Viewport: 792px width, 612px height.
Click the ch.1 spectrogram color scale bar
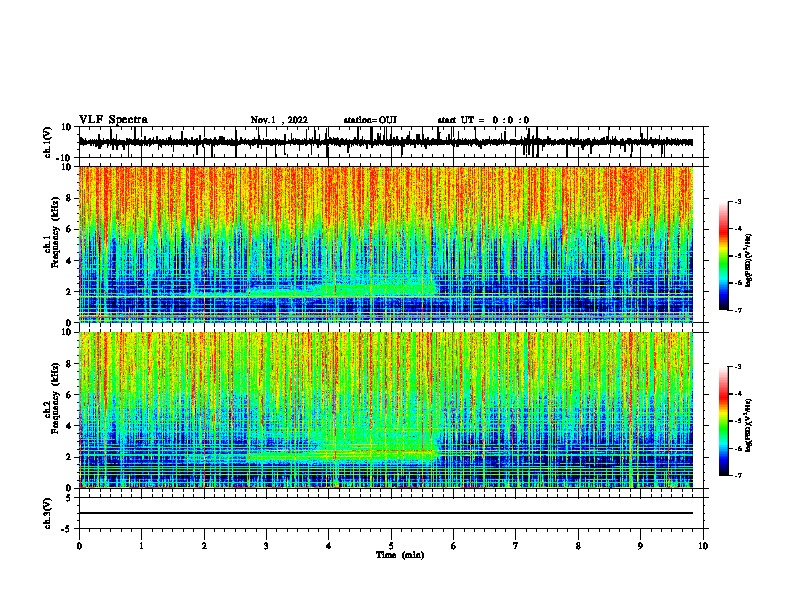(724, 256)
